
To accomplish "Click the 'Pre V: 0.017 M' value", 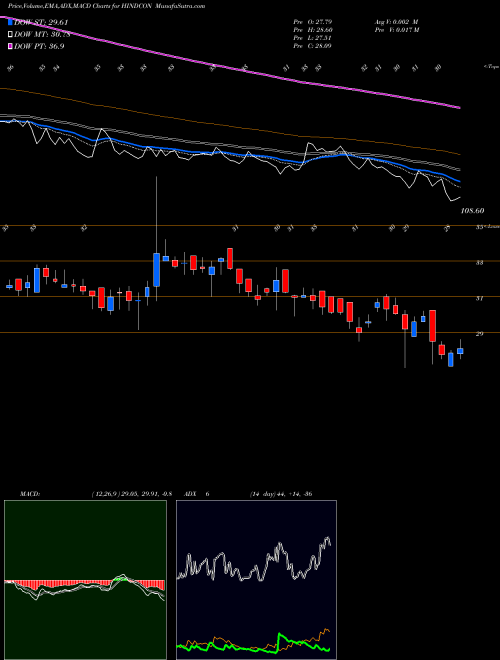I will (396, 30).
